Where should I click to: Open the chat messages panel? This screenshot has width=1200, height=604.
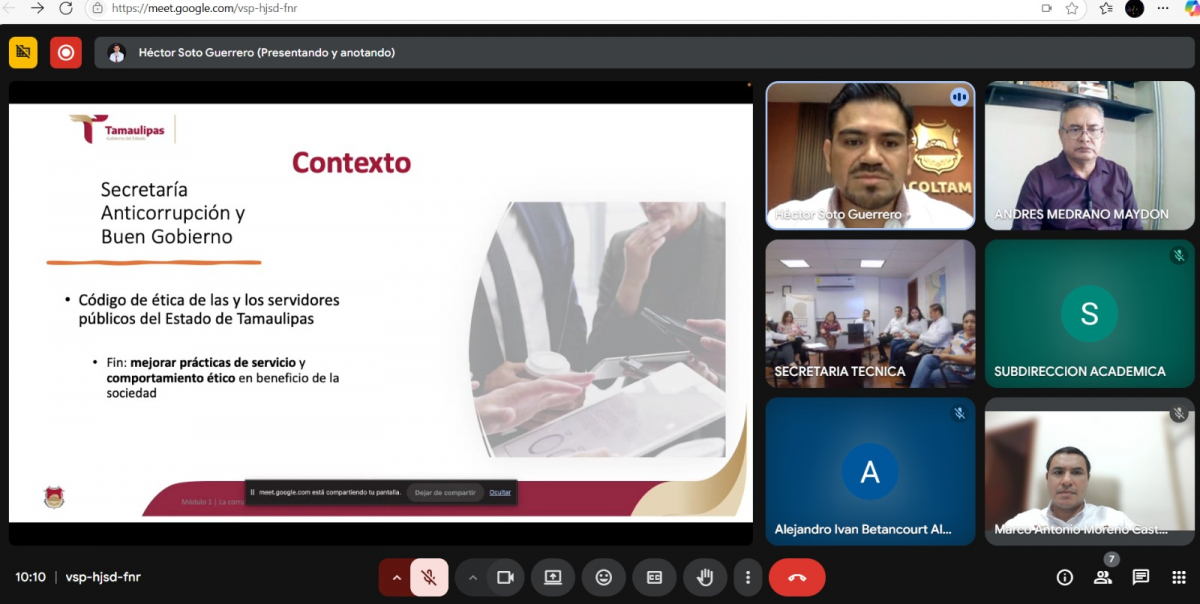[1141, 577]
